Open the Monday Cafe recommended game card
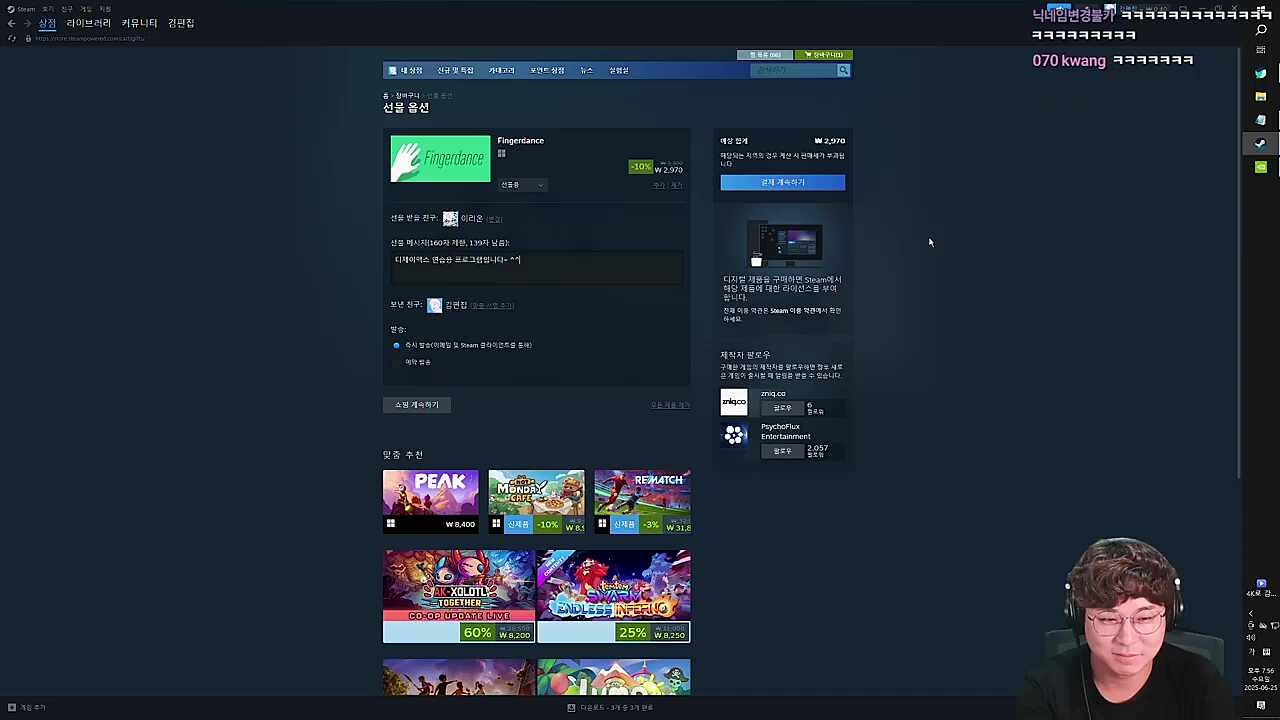The height and width of the screenshot is (720, 1280). click(536, 501)
